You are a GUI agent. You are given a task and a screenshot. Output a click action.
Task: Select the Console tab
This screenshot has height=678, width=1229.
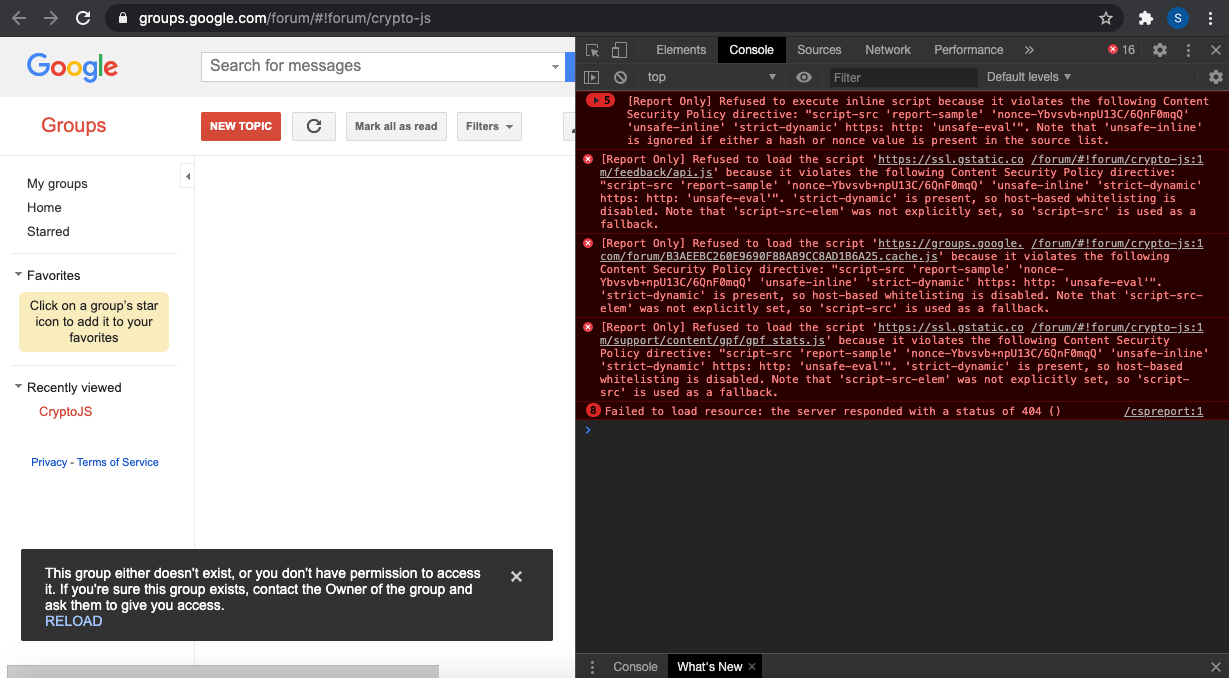(751, 50)
